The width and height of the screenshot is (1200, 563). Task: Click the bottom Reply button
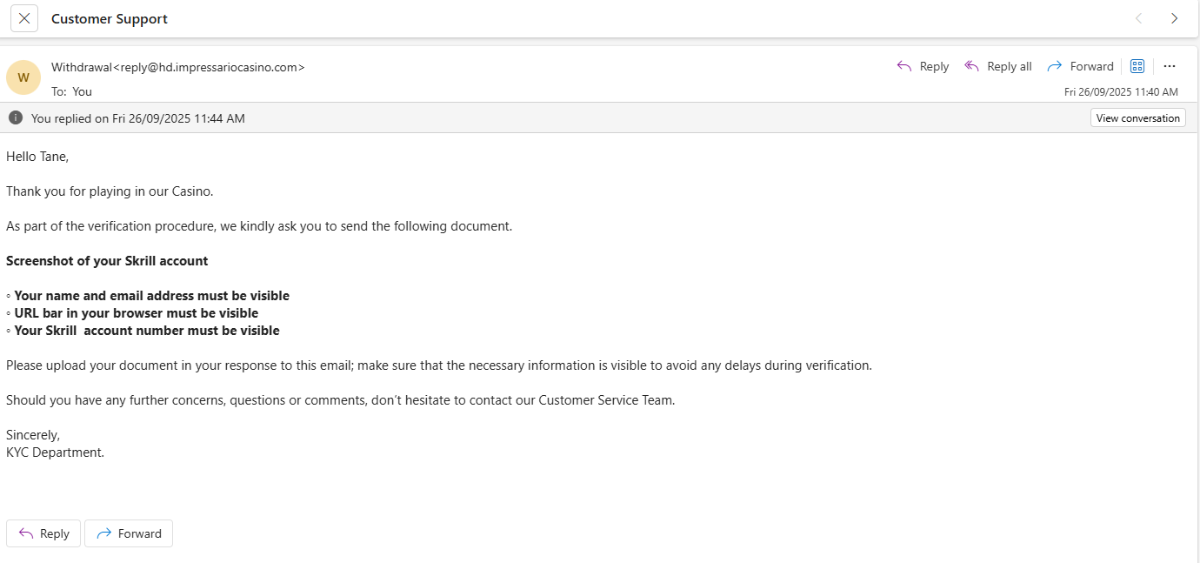(x=43, y=533)
